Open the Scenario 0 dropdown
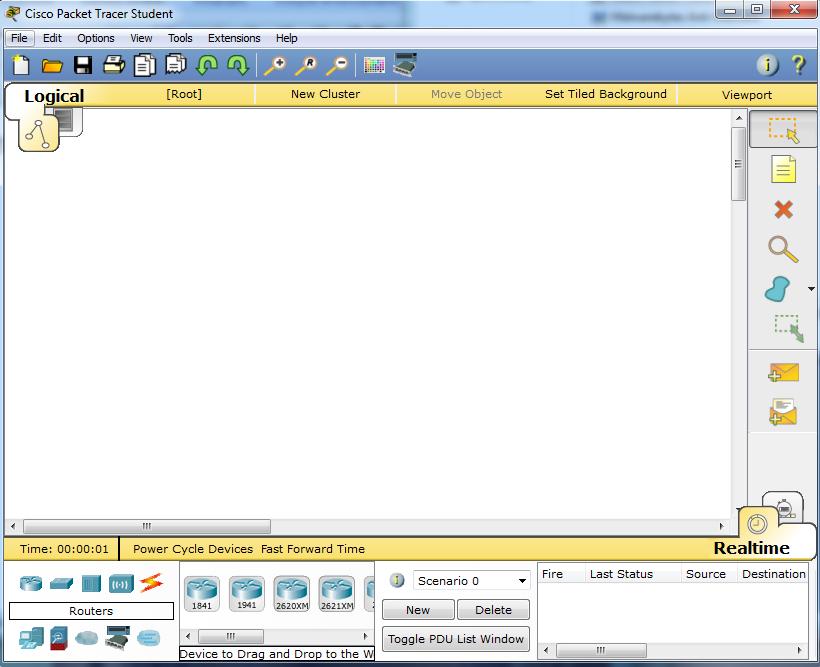 click(471, 581)
